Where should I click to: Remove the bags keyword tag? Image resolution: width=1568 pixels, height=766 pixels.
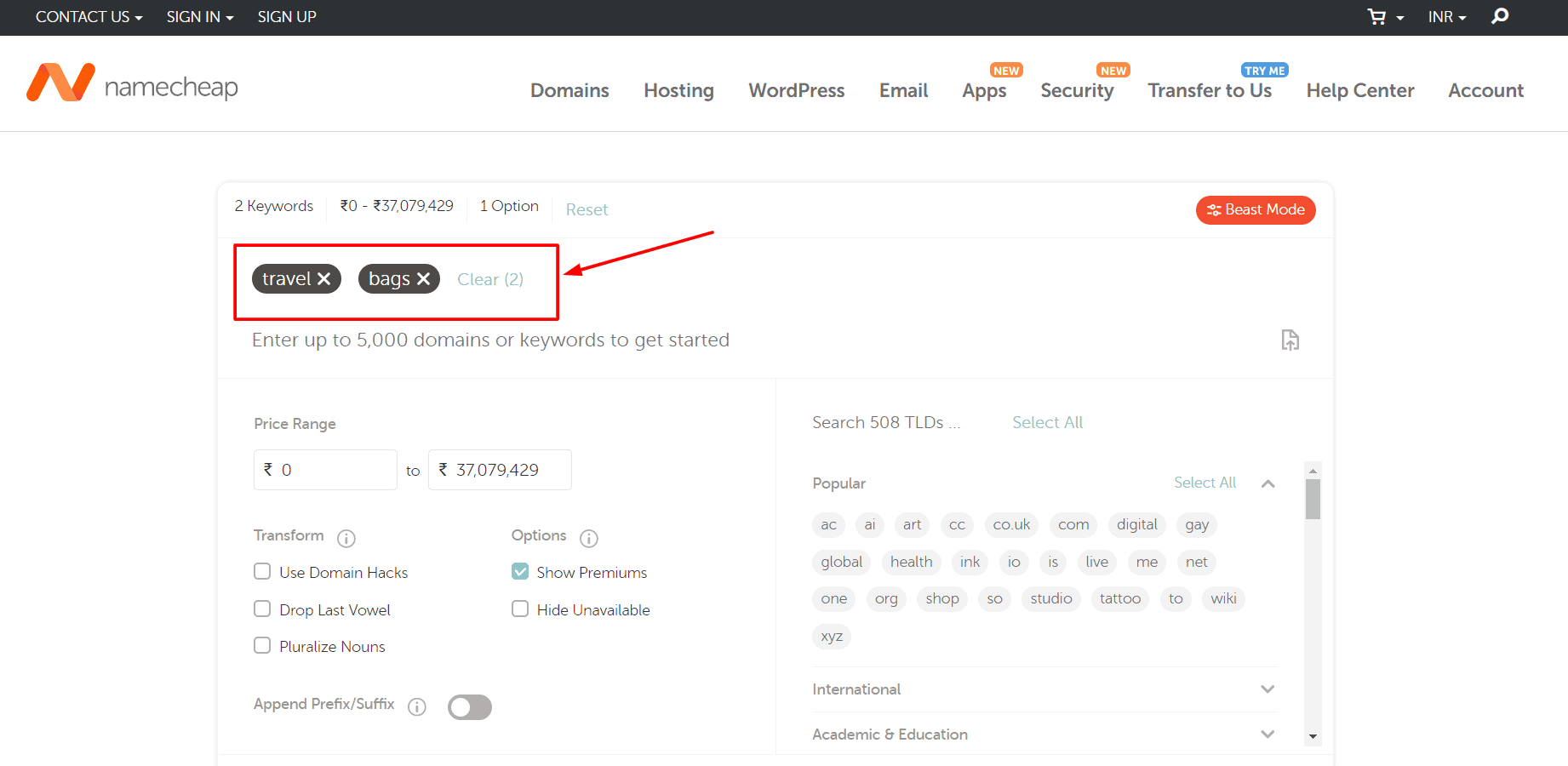tap(423, 279)
